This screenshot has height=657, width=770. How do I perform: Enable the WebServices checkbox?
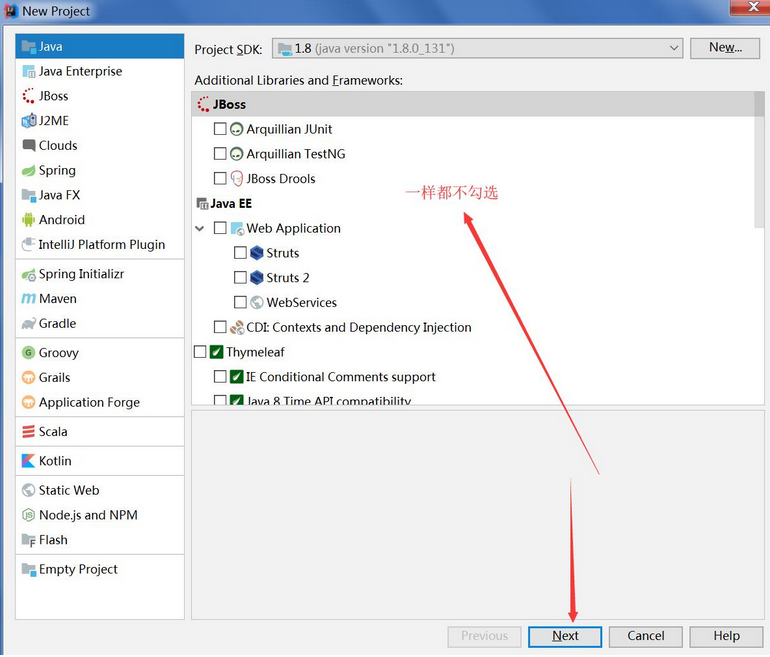[x=240, y=302]
